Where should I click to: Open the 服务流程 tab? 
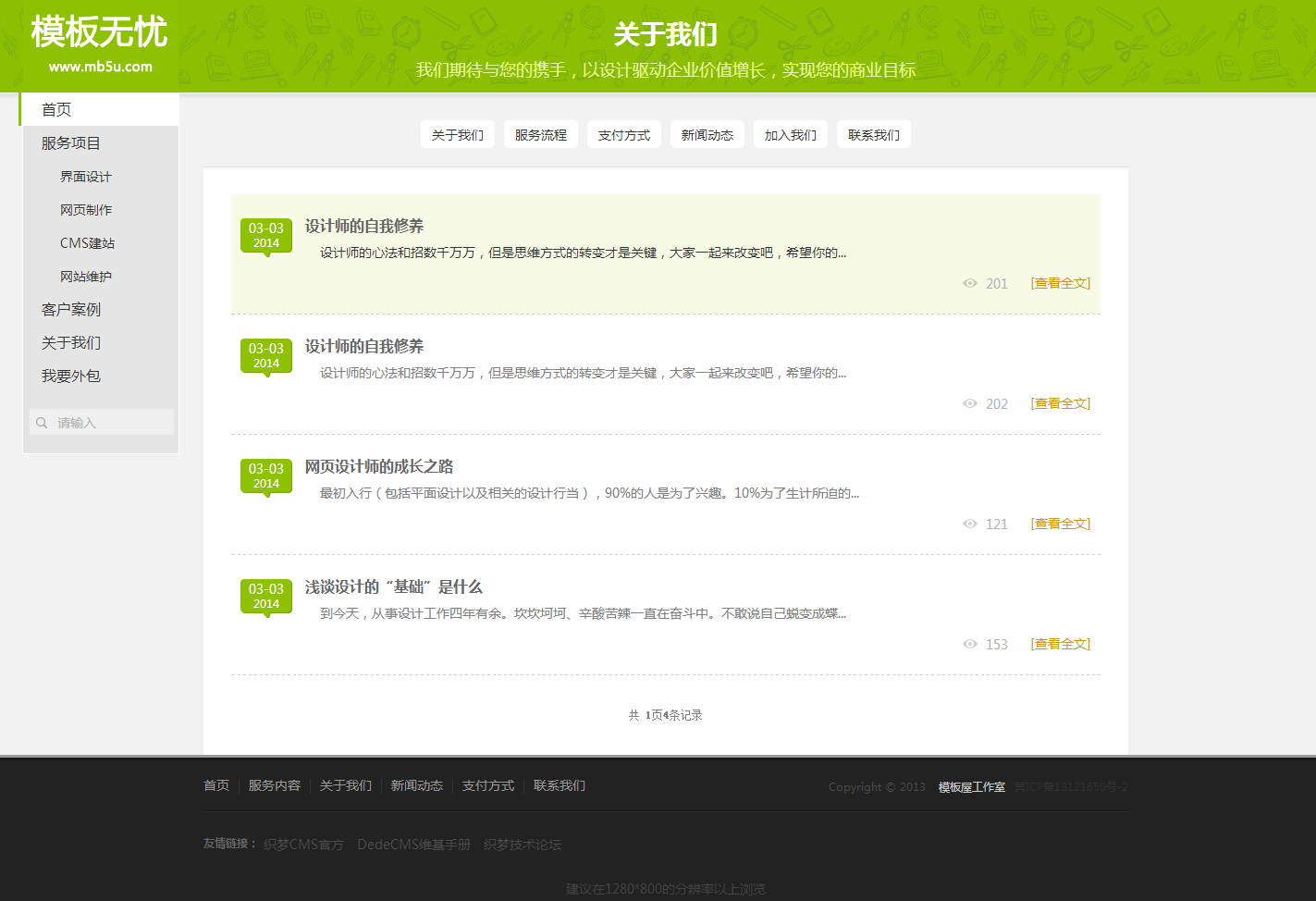[x=540, y=135]
